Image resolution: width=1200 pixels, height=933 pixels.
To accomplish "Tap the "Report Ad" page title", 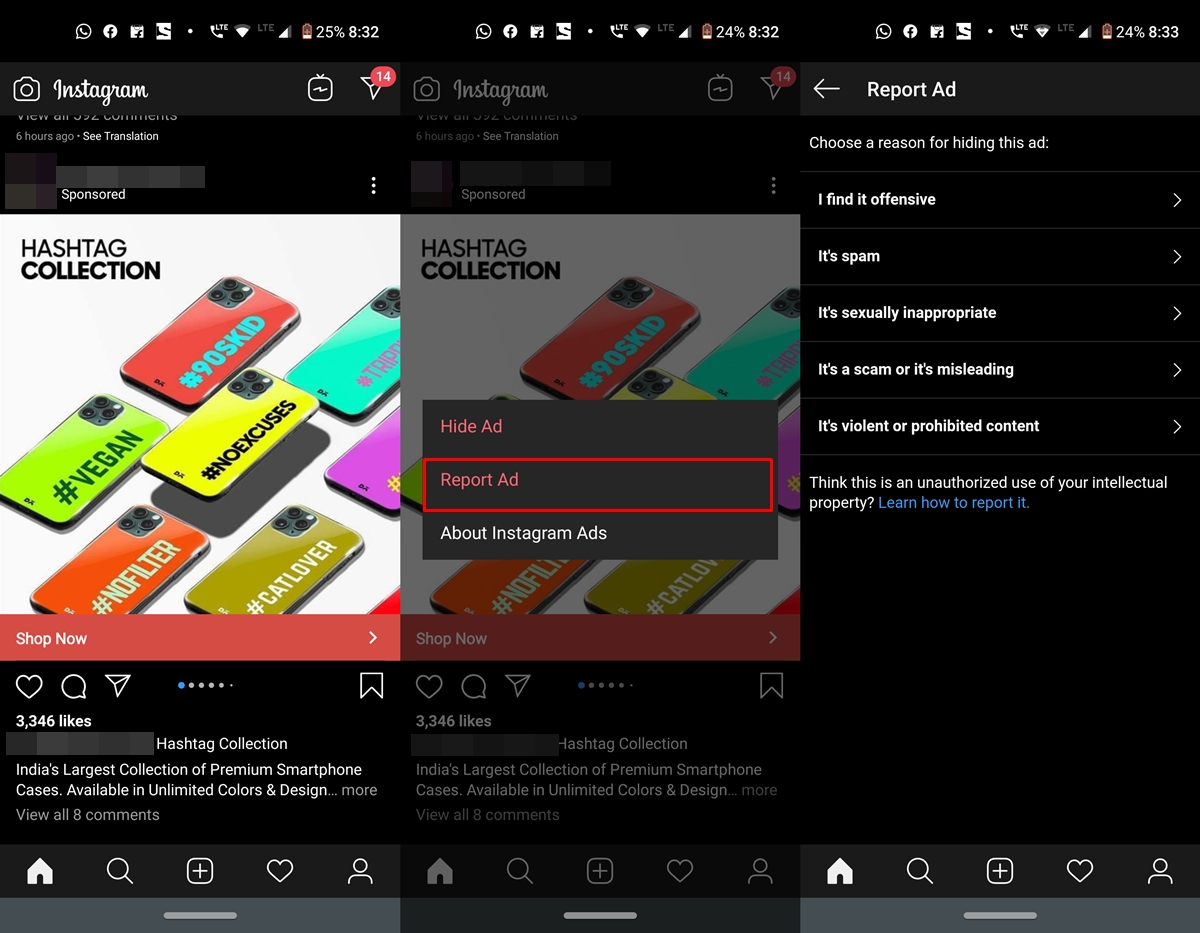I will click(911, 90).
